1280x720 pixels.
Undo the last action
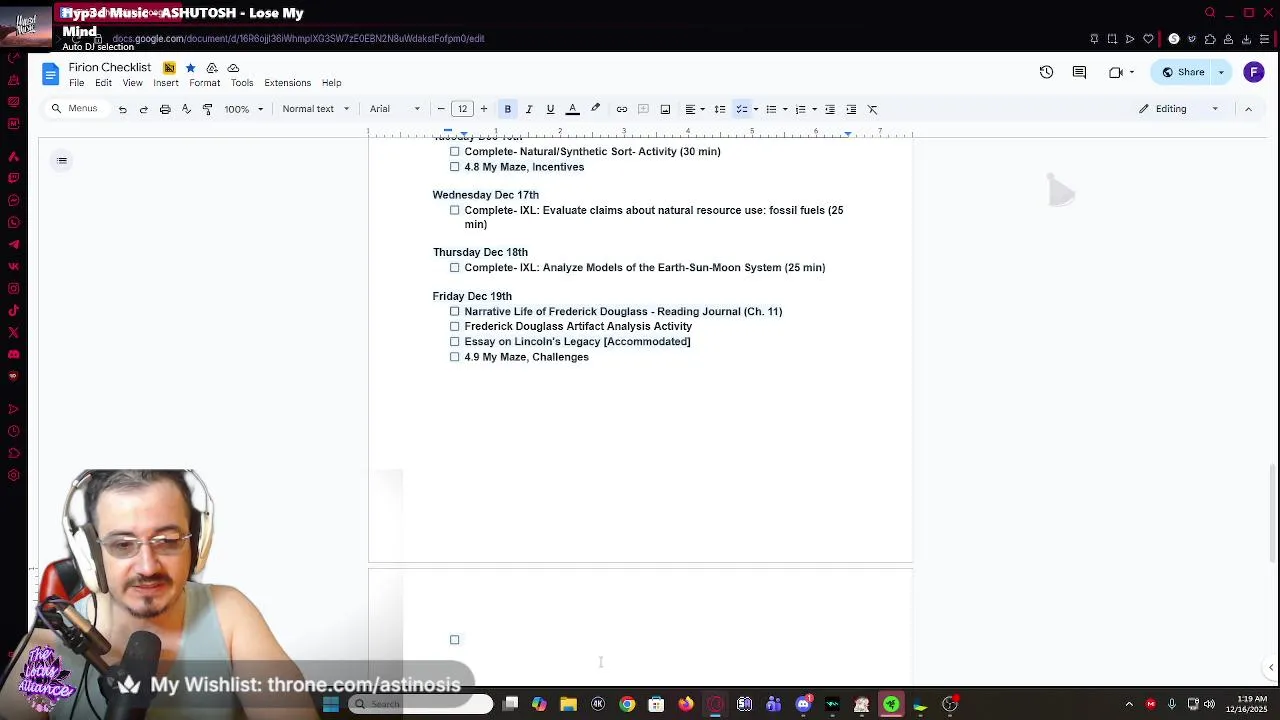(122, 109)
